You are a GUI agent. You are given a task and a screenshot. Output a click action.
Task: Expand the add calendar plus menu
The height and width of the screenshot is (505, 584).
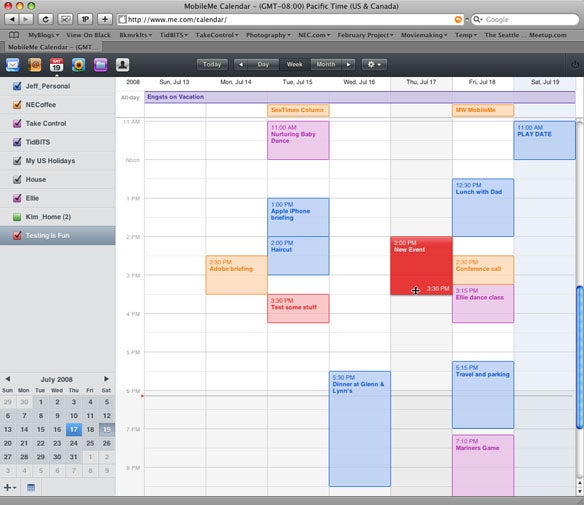click(10, 487)
